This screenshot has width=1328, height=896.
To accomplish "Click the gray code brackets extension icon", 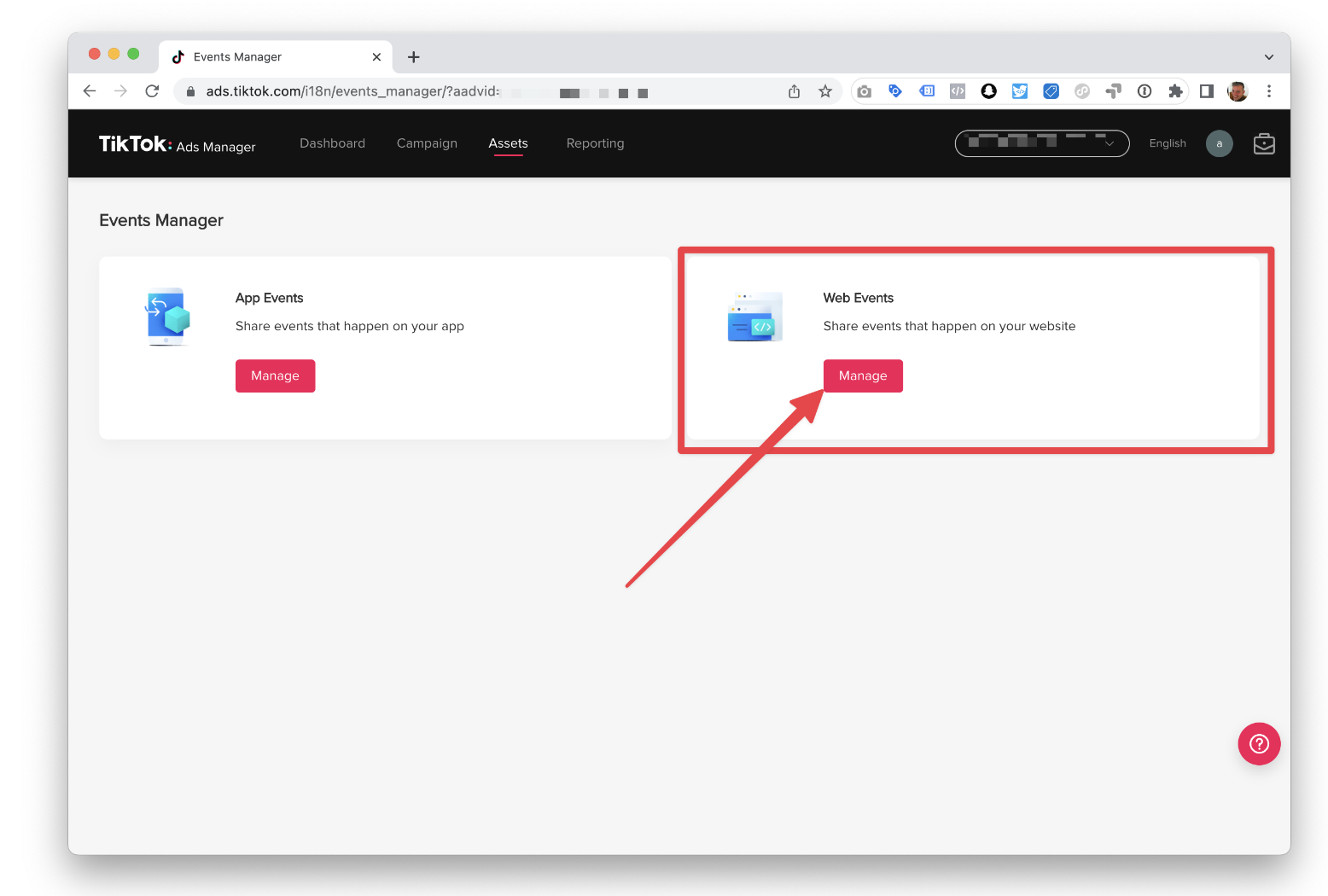I will tap(958, 90).
